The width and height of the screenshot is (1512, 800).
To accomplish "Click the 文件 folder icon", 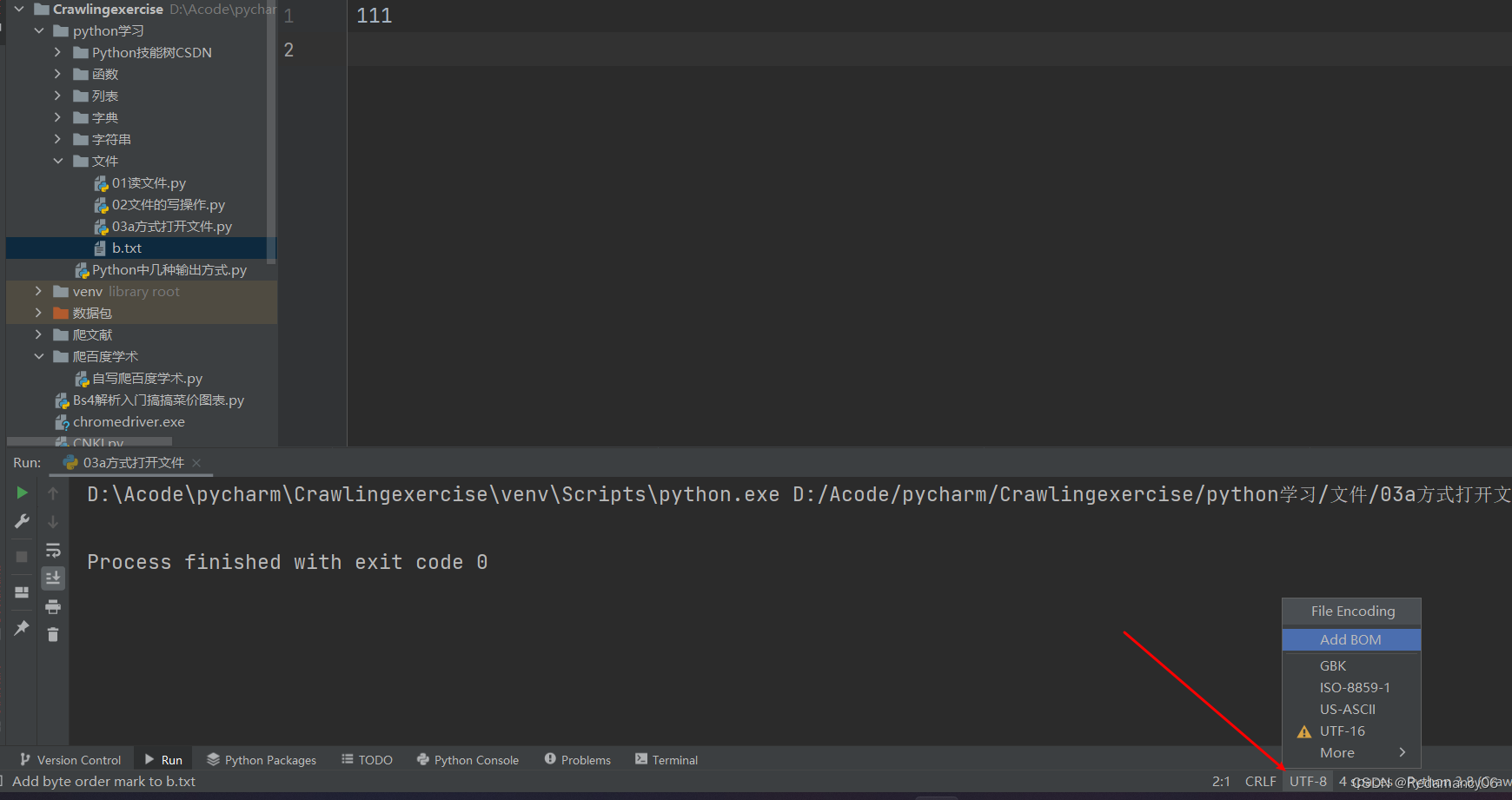I will (x=81, y=161).
